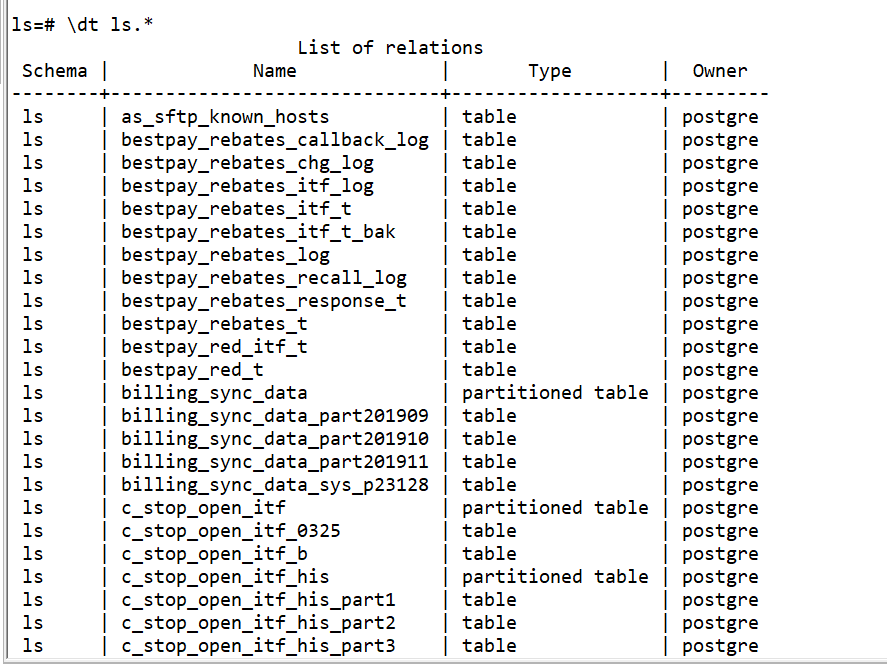Viewport: 887px width, 667px height.
Task: Click the Type column header
Action: tap(550, 71)
